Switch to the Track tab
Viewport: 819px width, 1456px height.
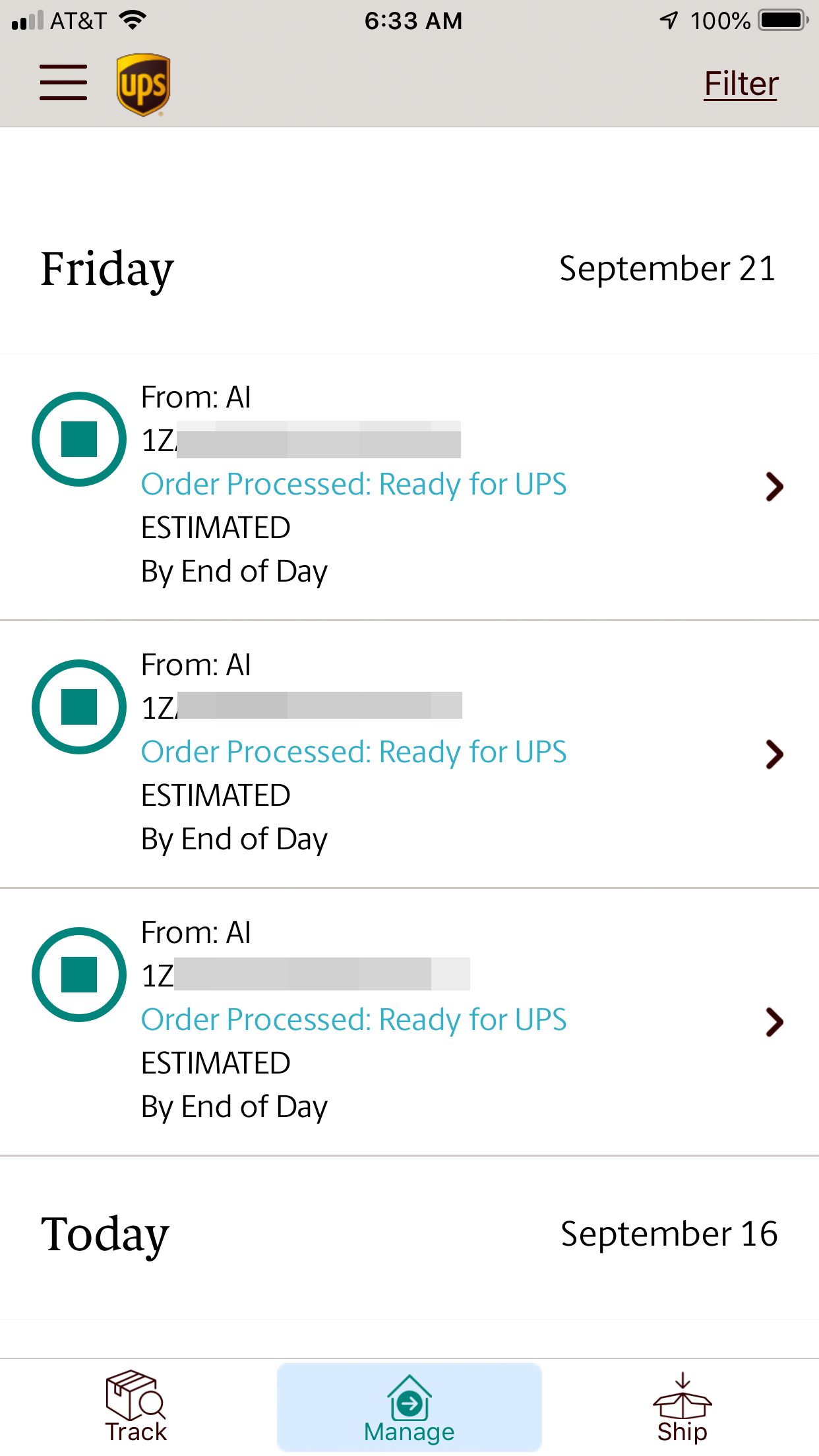coord(136,1407)
